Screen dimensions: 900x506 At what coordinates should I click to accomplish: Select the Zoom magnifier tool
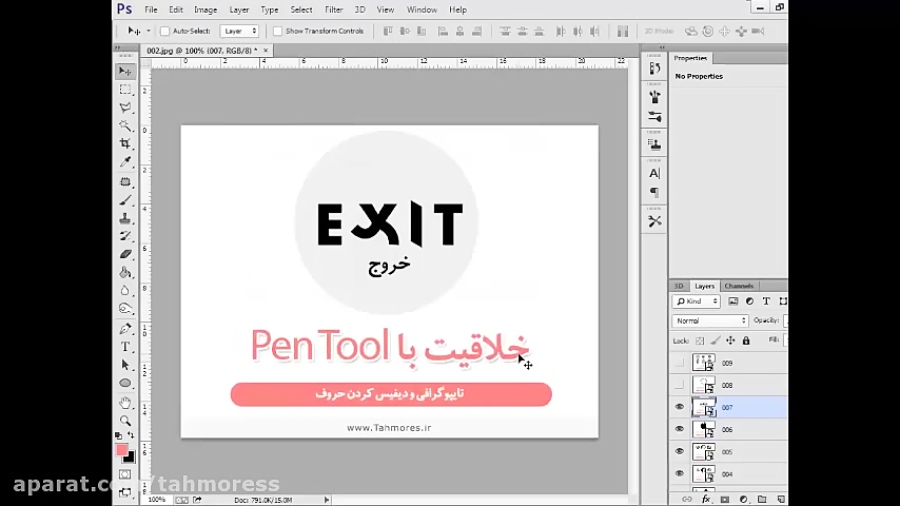tap(125, 421)
